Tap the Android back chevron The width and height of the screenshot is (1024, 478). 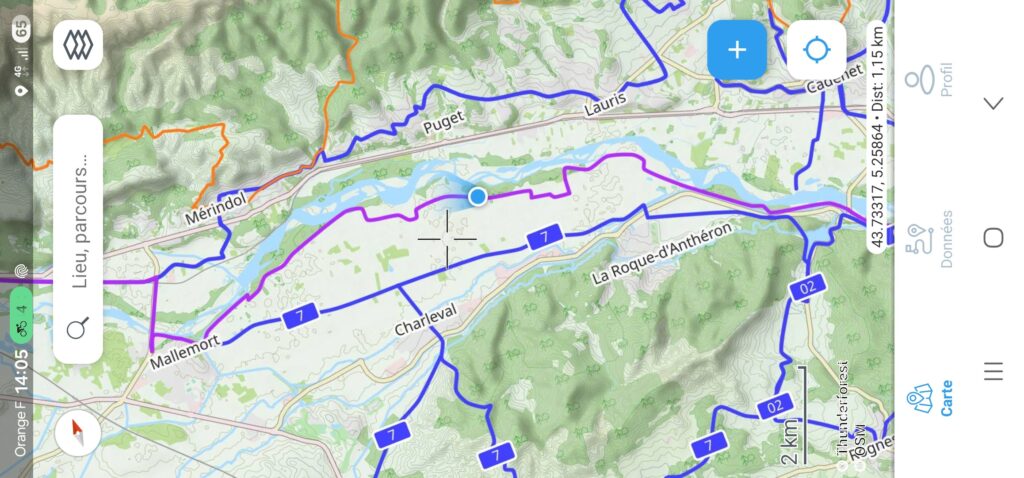(x=993, y=103)
